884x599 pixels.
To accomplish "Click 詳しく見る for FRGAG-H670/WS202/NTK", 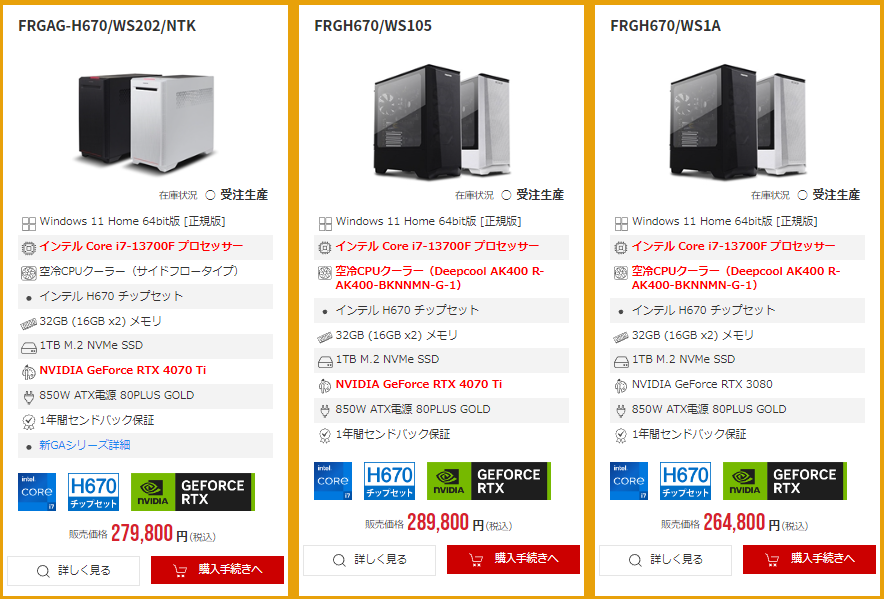I will [x=73, y=571].
